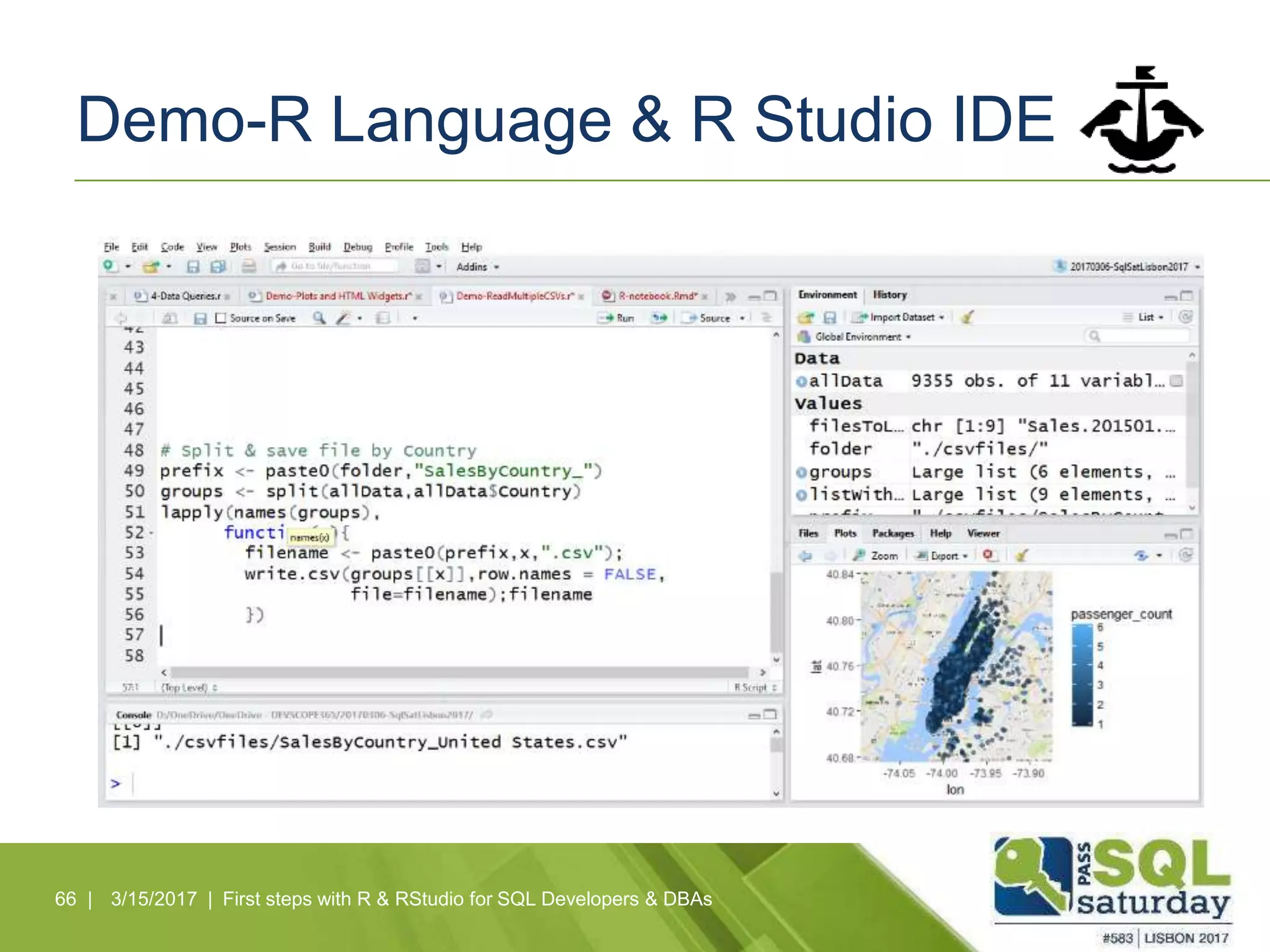This screenshot has width=1270, height=952.
Task: Click the Source button
Action: [708, 318]
